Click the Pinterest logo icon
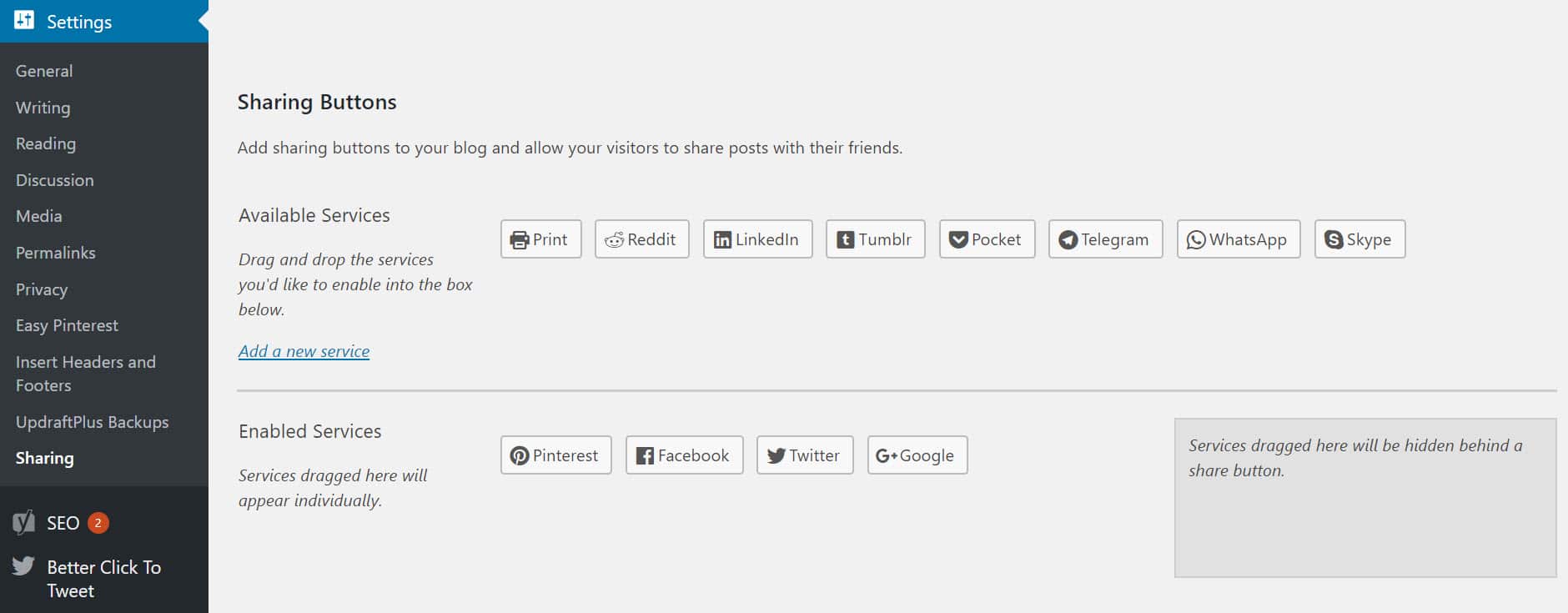1568x613 pixels. tap(520, 456)
